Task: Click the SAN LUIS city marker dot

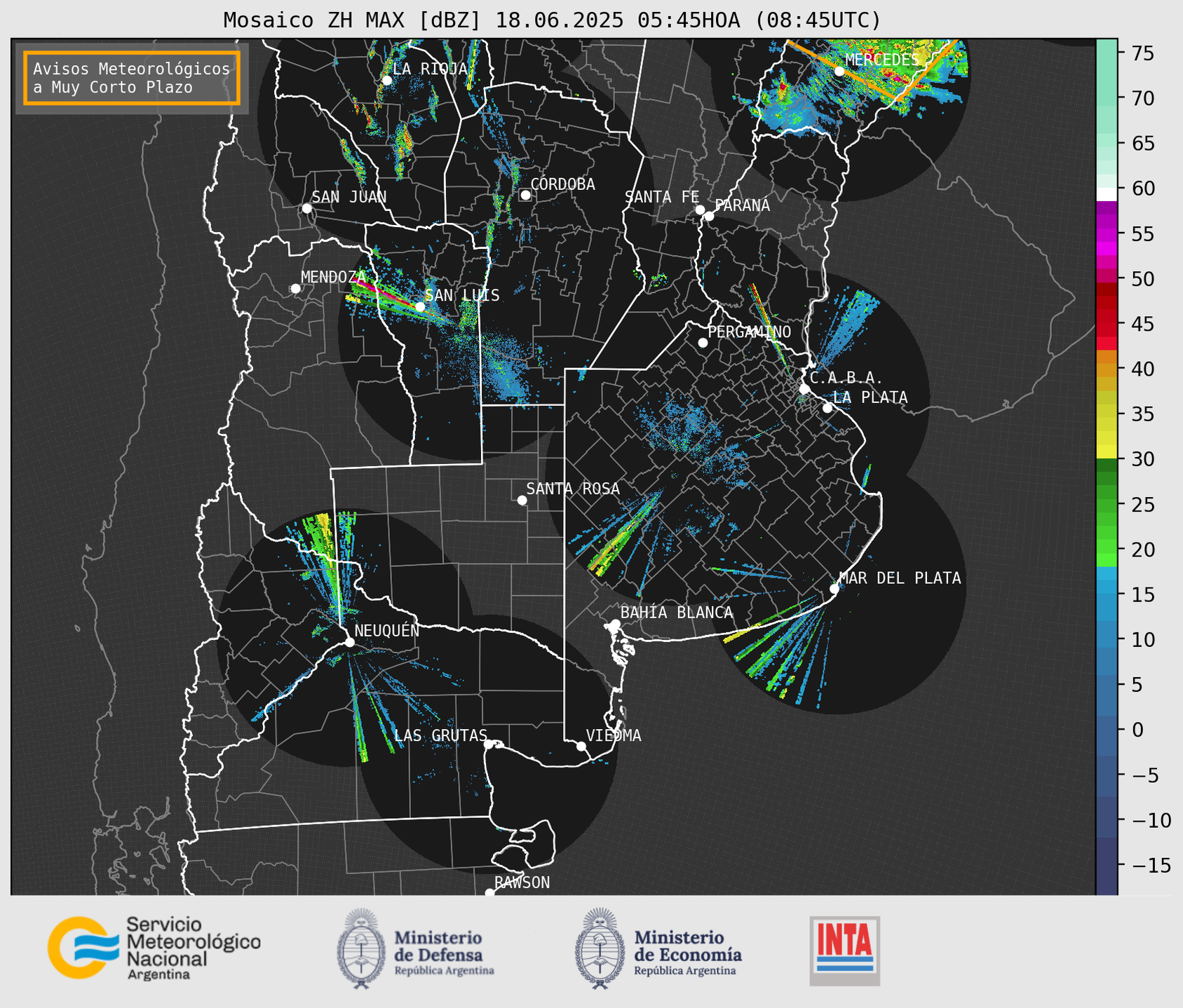Action: coord(419,306)
